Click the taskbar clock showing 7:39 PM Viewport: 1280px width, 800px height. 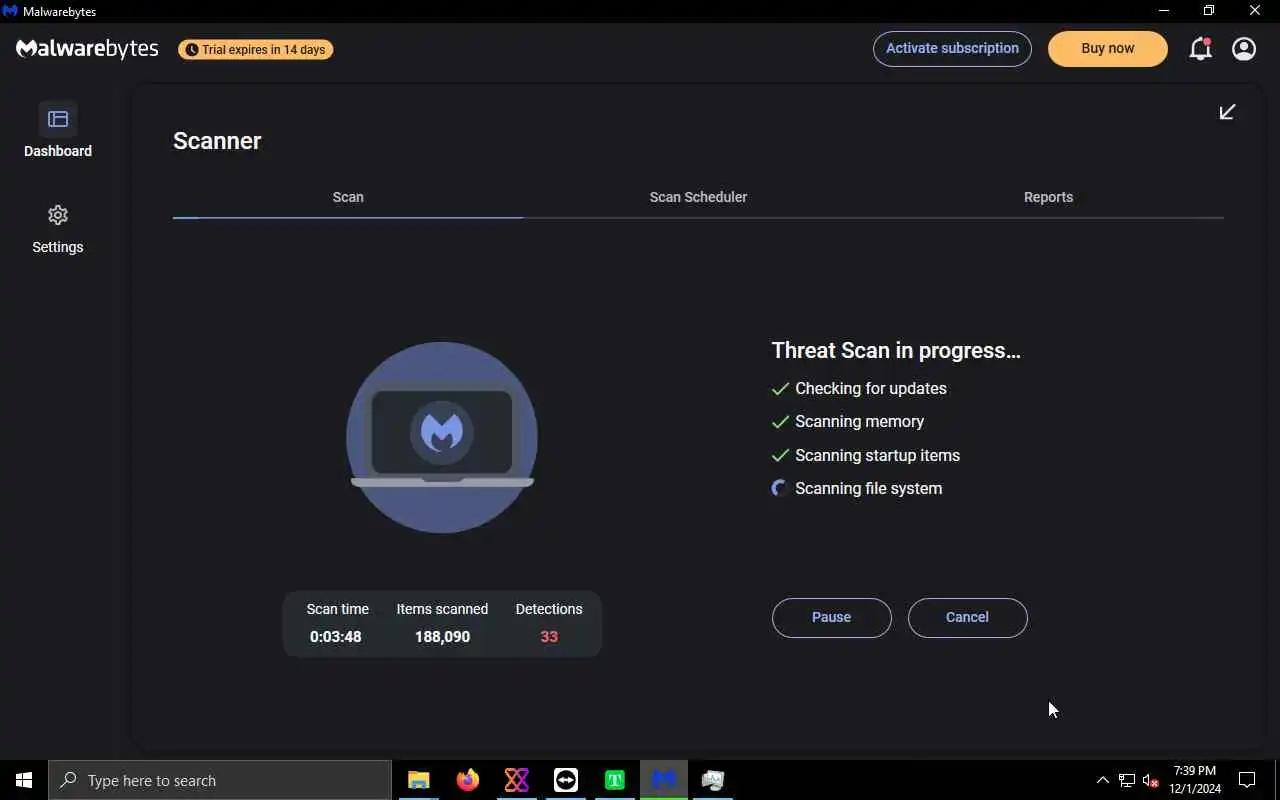pos(1195,780)
